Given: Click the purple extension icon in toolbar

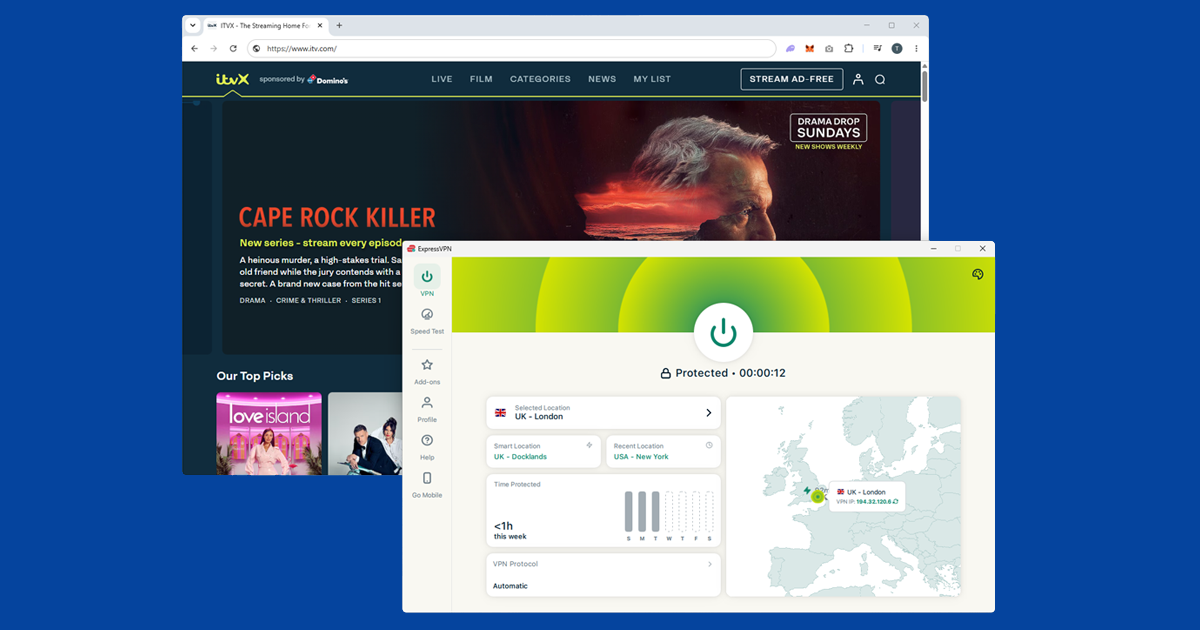Looking at the screenshot, I should click(x=790, y=48).
